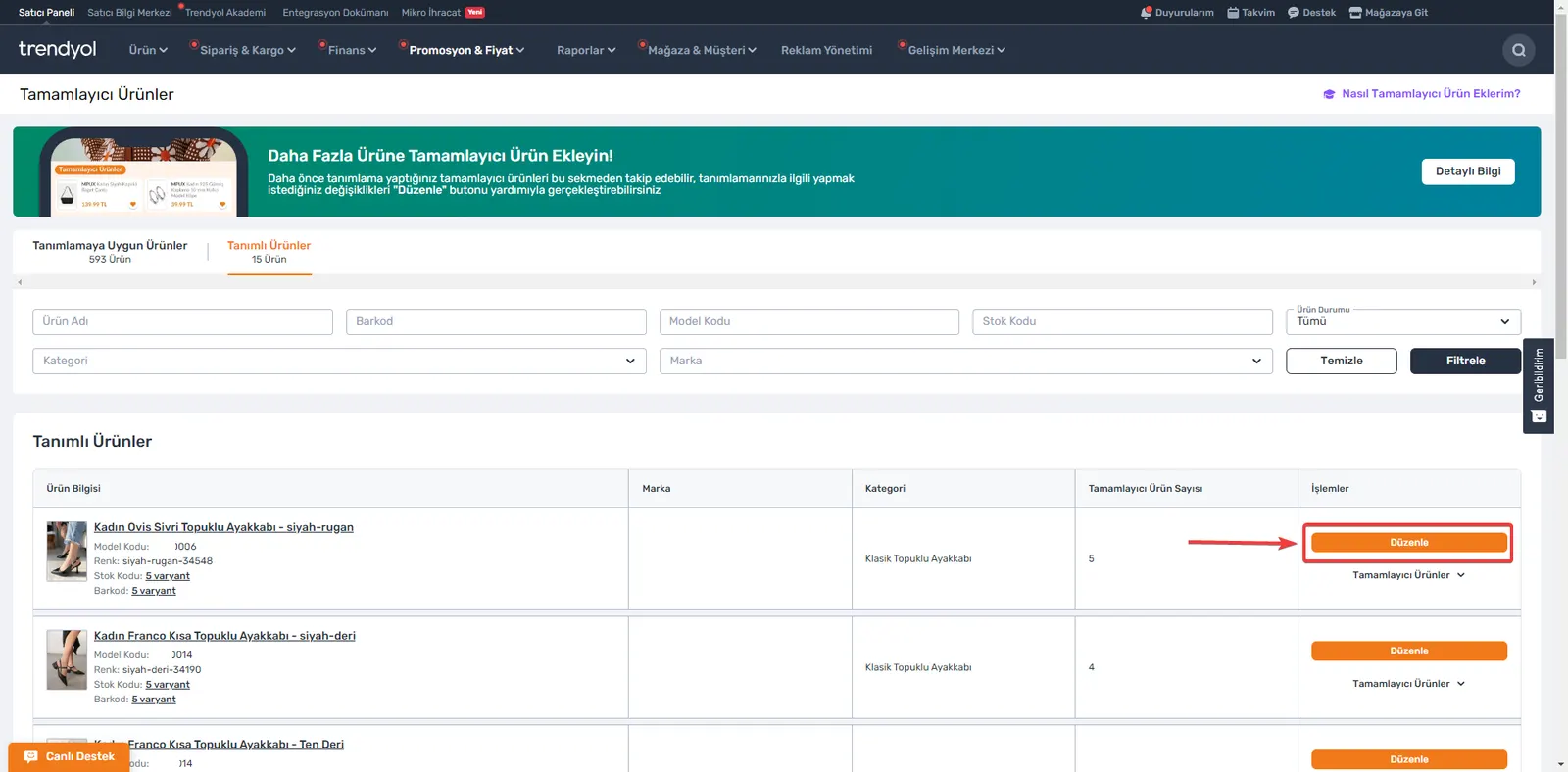The width and height of the screenshot is (1568, 772).
Task: Focus the Stok Kodu filter field
Action: click(1122, 321)
